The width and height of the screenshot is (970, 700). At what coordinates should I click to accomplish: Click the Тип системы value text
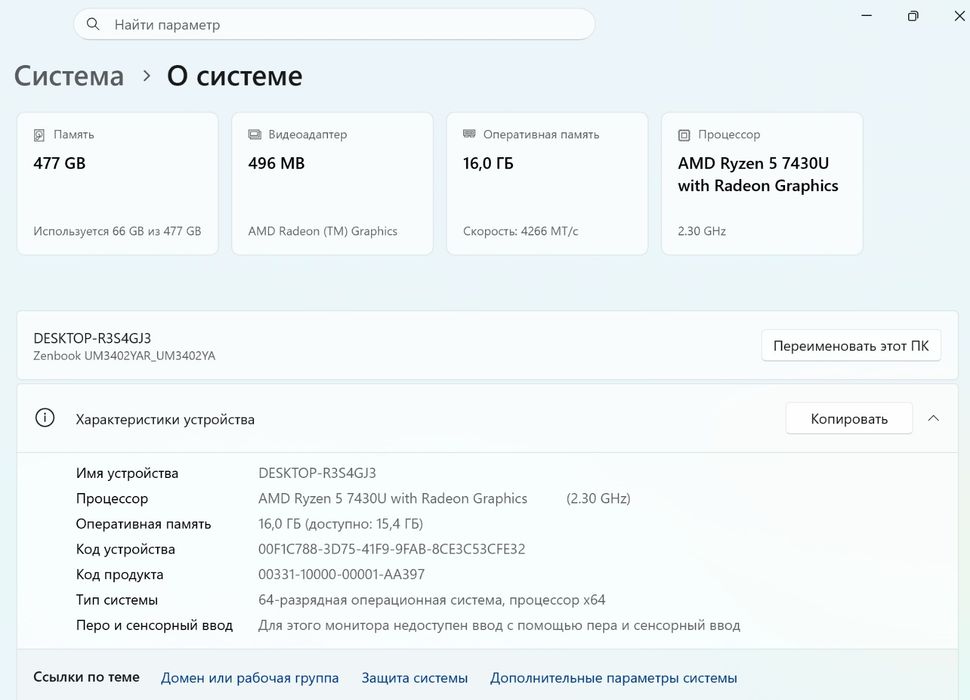coord(432,600)
